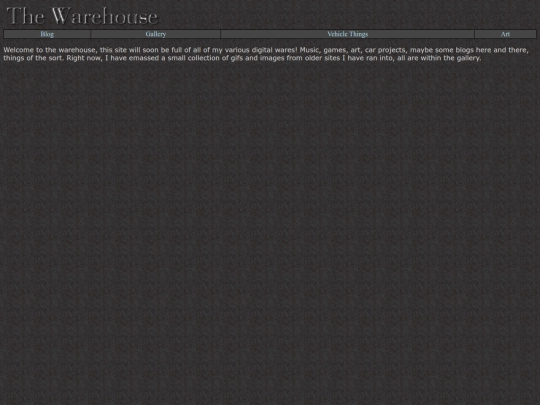
Task: Open the Blog navigation link
Action: pyautogui.click(x=47, y=34)
